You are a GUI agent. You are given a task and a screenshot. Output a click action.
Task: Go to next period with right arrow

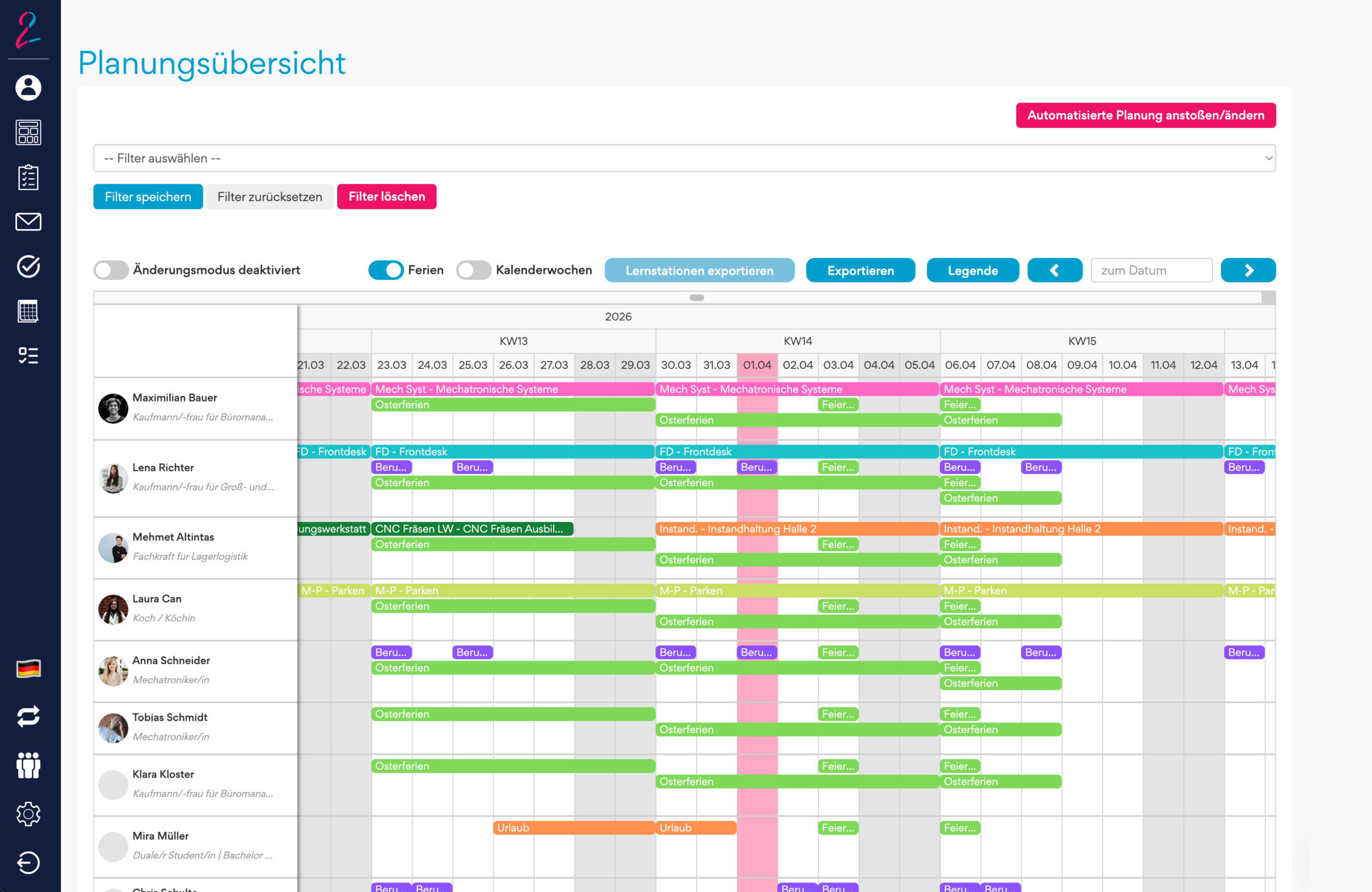1248,270
